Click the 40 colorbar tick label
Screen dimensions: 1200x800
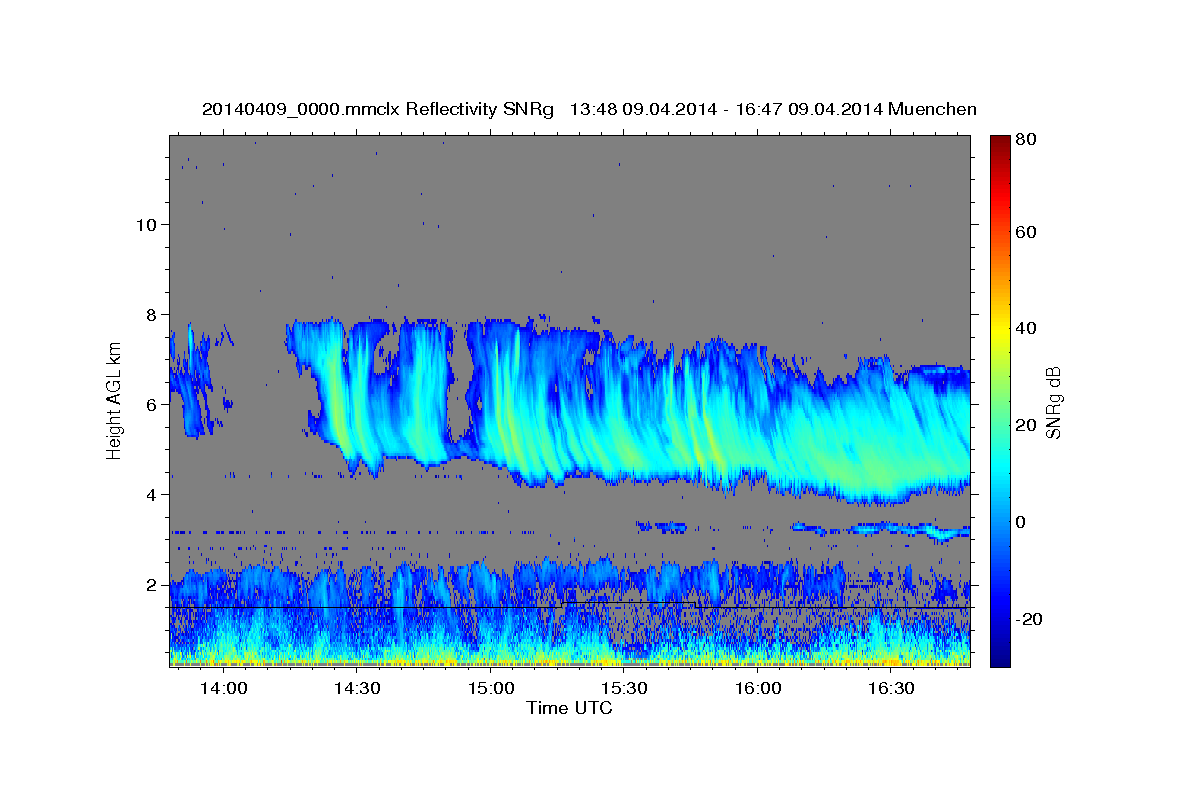point(1026,328)
